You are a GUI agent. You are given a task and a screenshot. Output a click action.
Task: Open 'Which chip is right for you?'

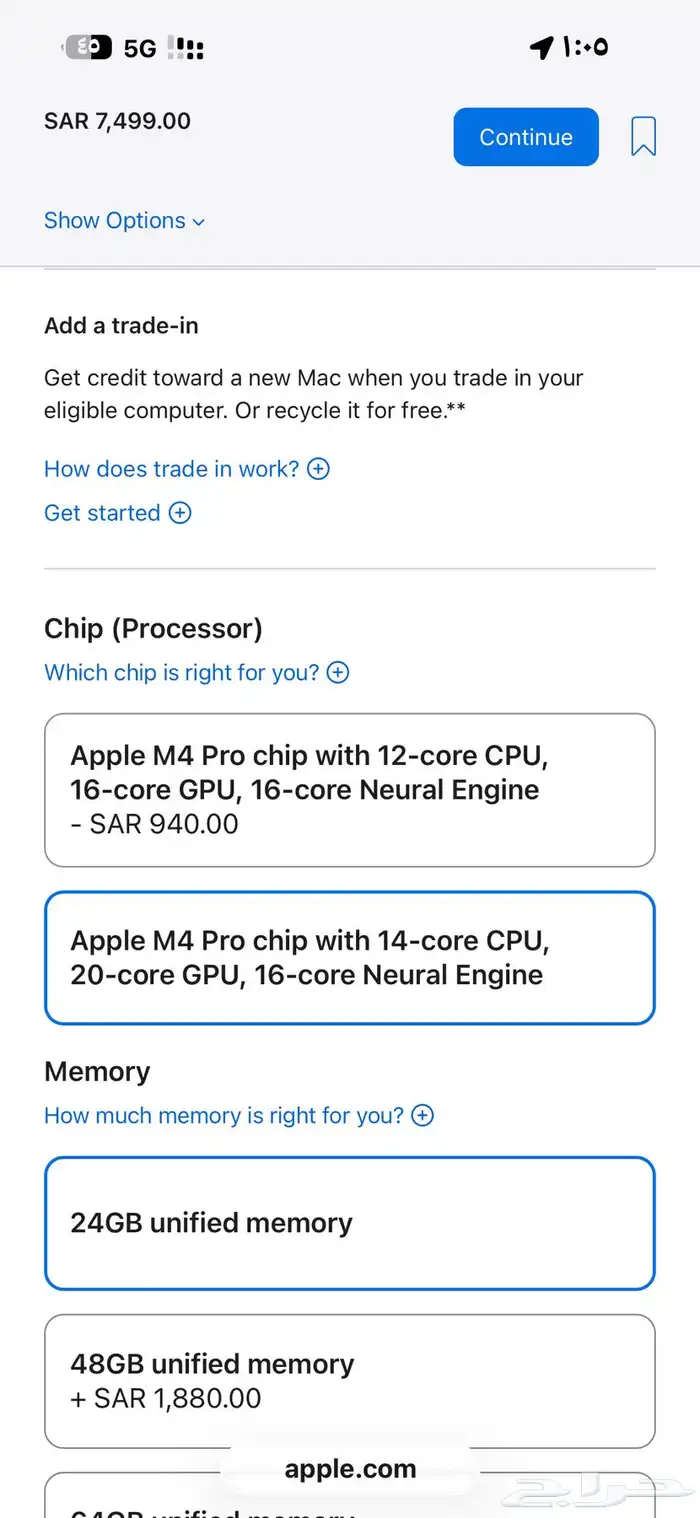[x=181, y=673]
